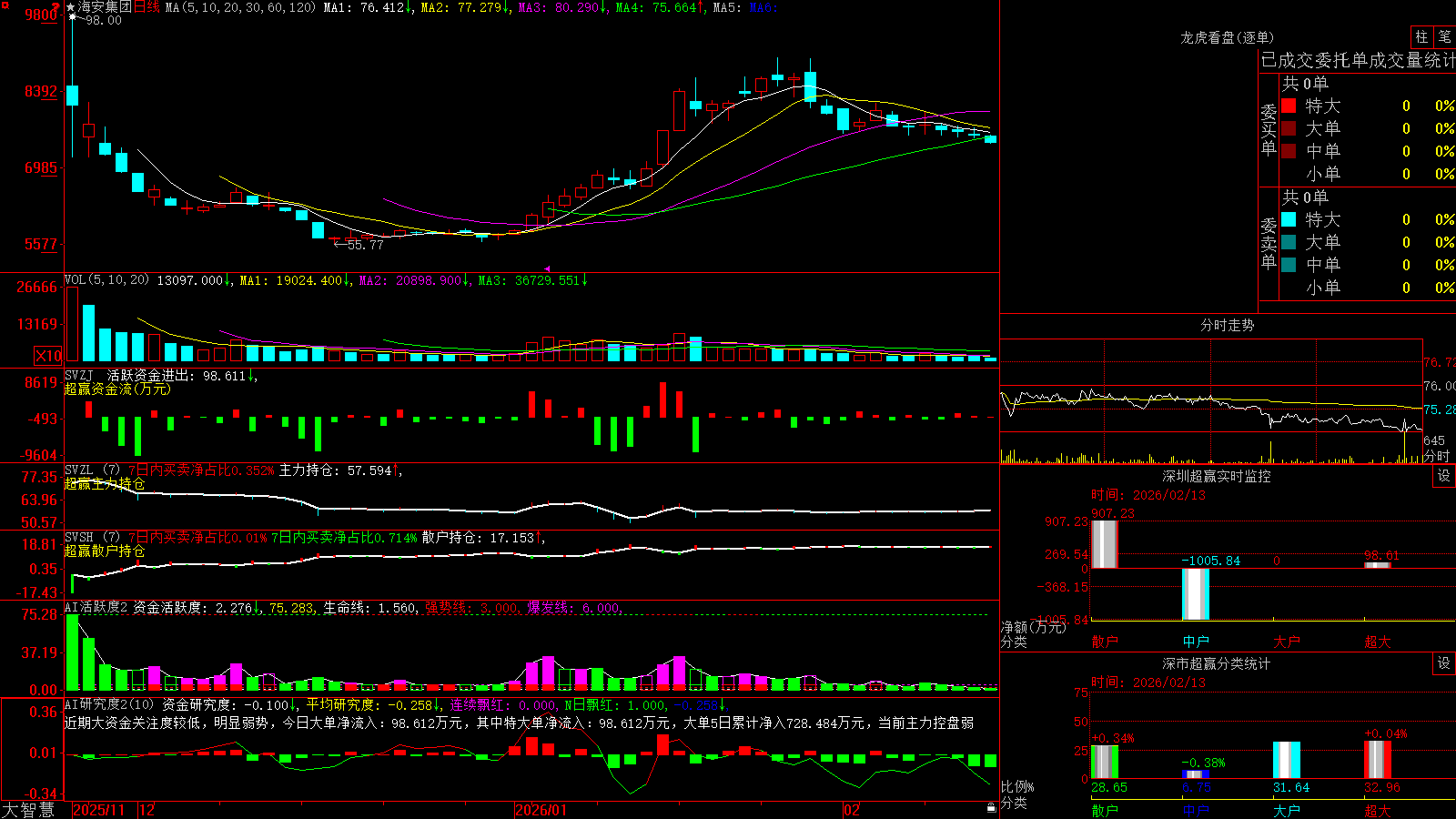Select the 2026/01 date marker on timeline

(541, 810)
